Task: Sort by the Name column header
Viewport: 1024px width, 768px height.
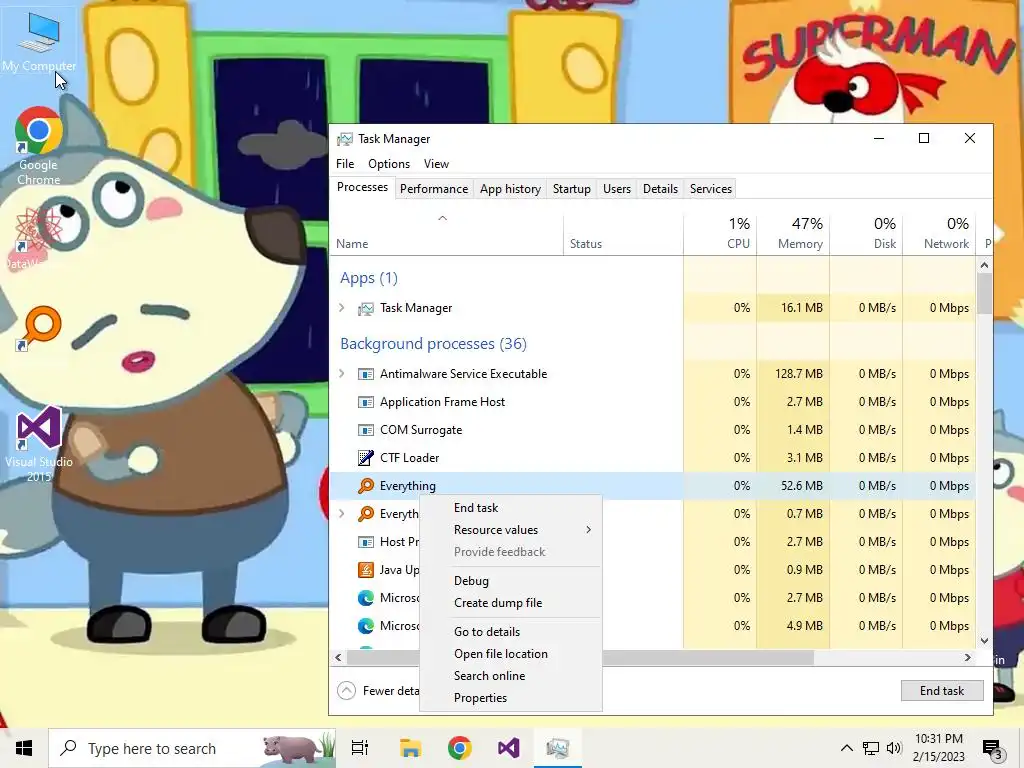Action: point(447,233)
